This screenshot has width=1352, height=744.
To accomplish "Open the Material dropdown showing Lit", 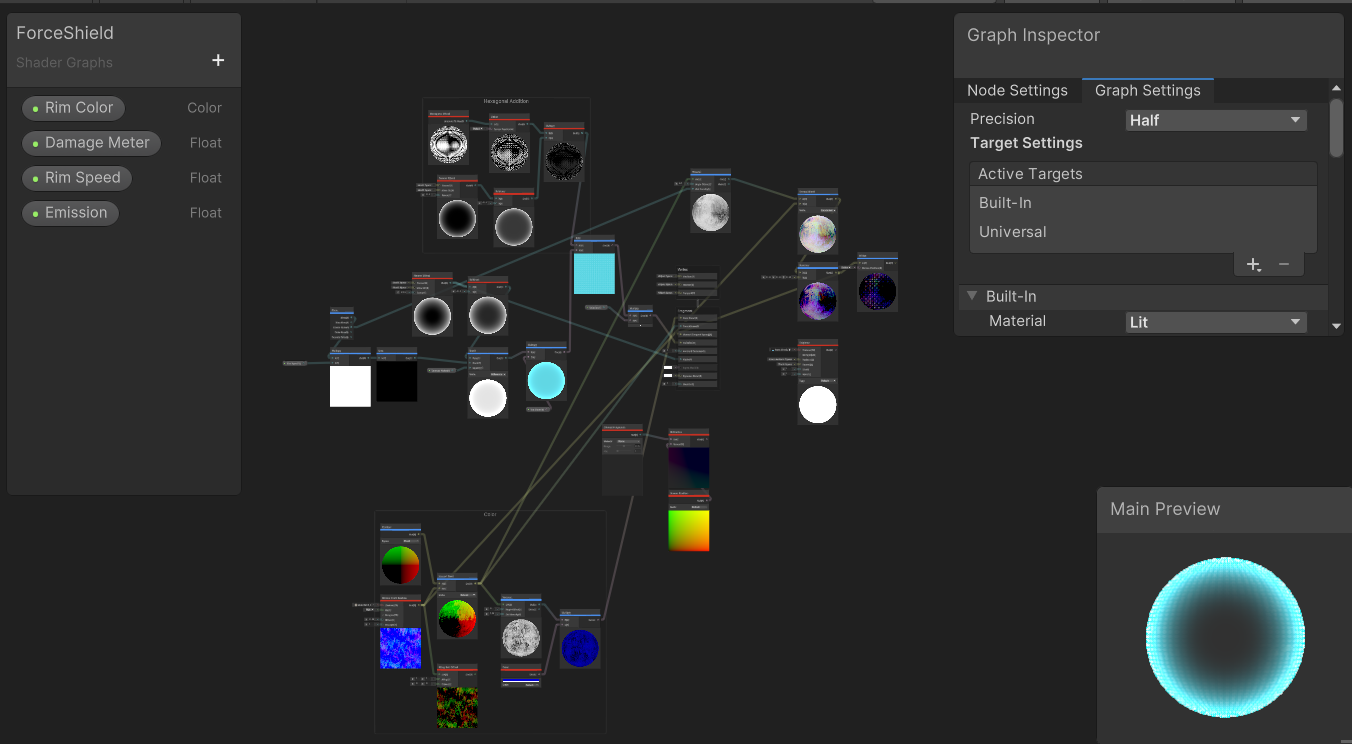I will click(x=1215, y=321).
